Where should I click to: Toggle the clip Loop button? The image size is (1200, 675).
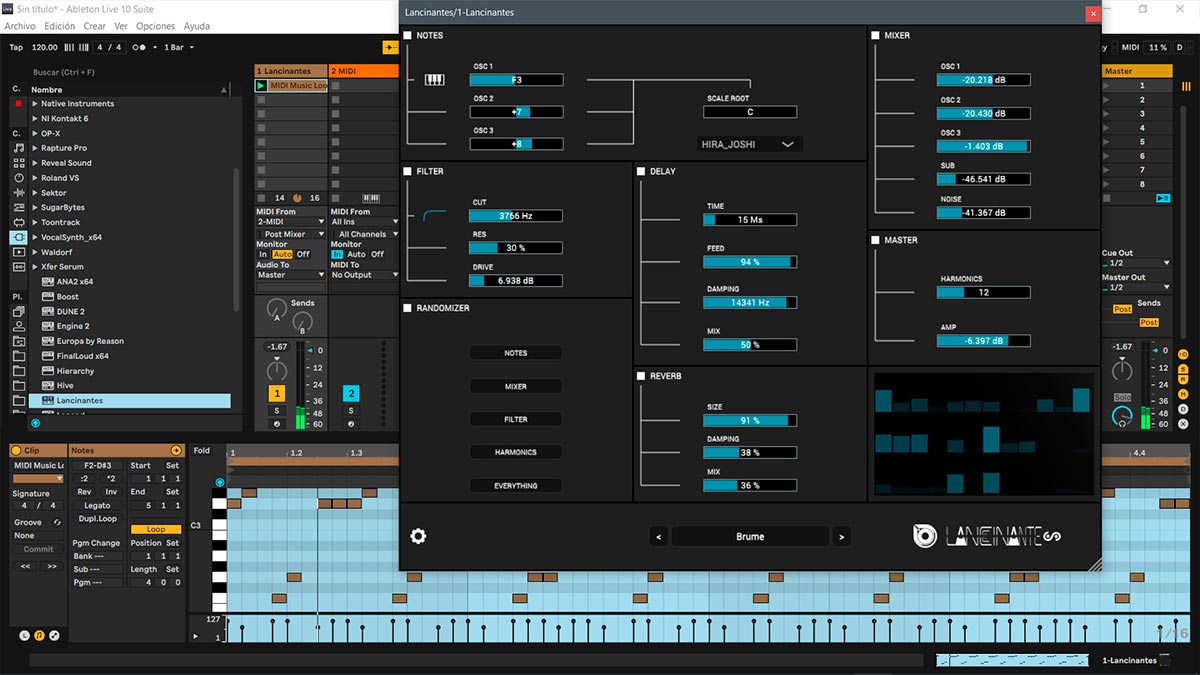tap(156, 529)
